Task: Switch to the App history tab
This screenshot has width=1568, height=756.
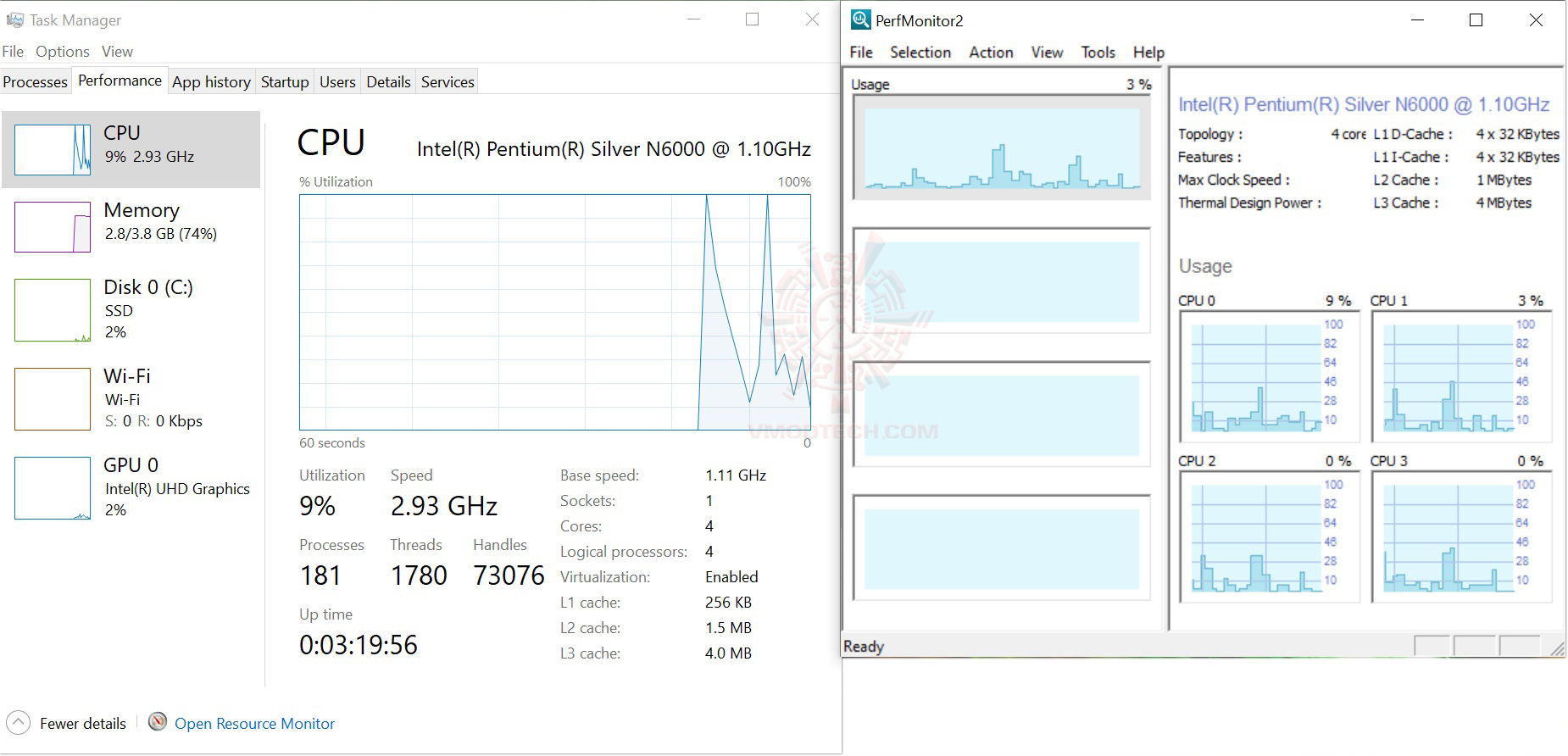Action: tap(211, 81)
